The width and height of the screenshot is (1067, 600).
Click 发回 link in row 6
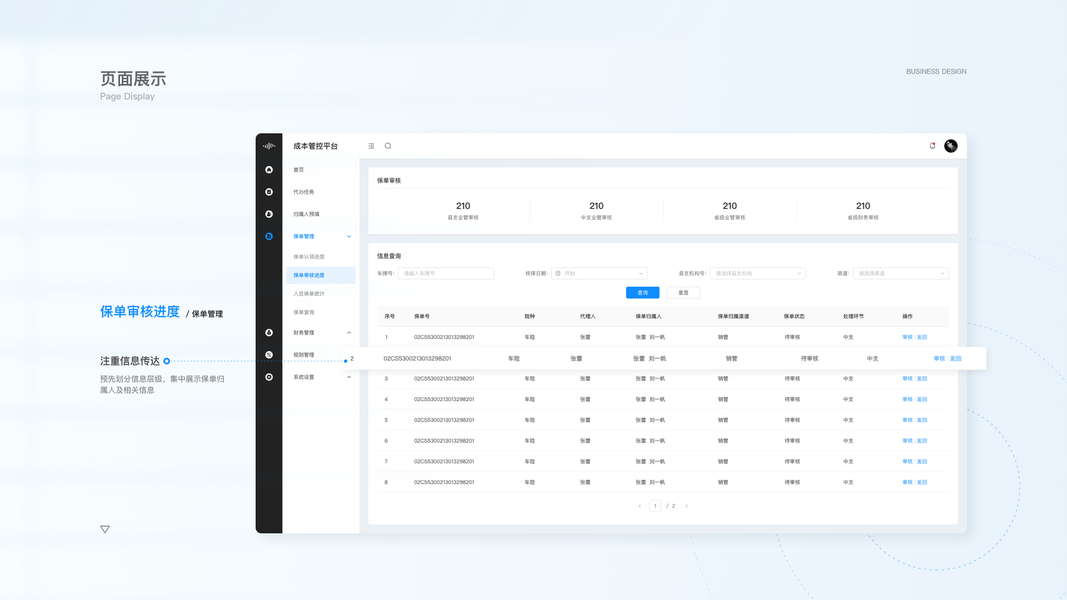[x=922, y=441]
